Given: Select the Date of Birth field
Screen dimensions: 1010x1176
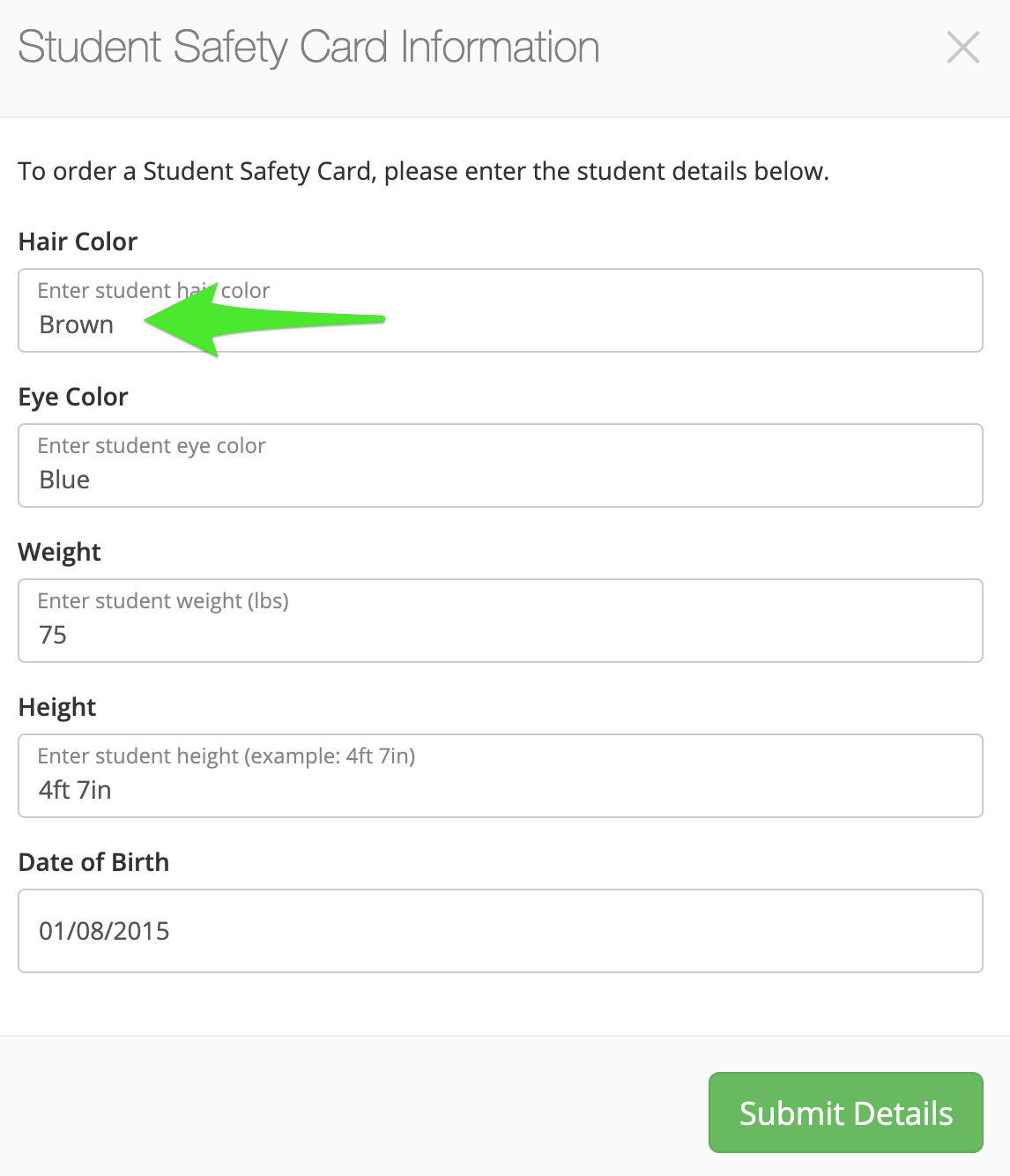Looking at the screenshot, I should pyautogui.click(x=501, y=931).
